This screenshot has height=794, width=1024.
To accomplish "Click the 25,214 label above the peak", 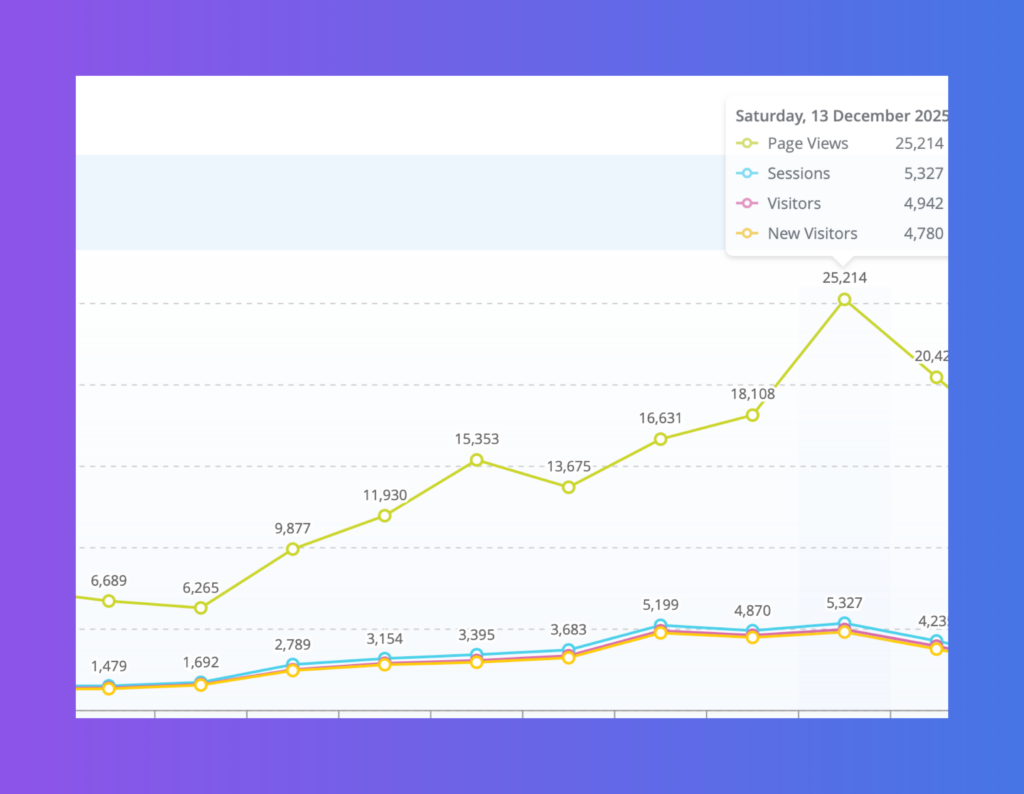I will pyautogui.click(x=845, y=278).
